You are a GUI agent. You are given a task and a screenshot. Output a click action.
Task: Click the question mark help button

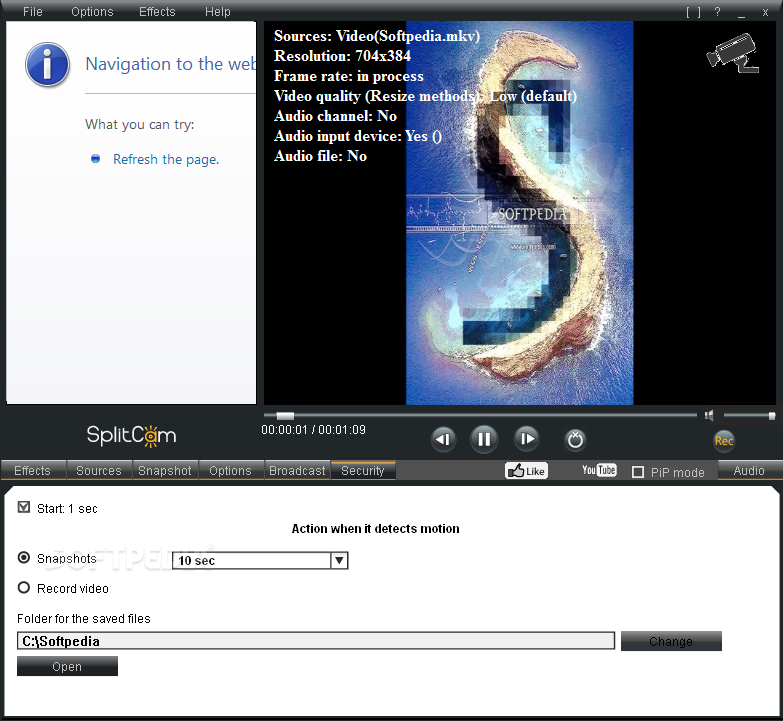(x=718, y=12)
